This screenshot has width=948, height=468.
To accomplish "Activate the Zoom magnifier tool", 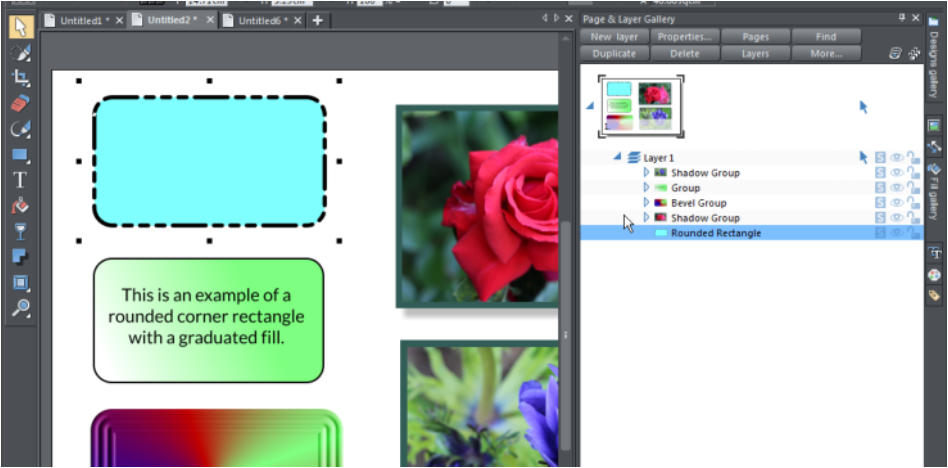I will point(20,308).
